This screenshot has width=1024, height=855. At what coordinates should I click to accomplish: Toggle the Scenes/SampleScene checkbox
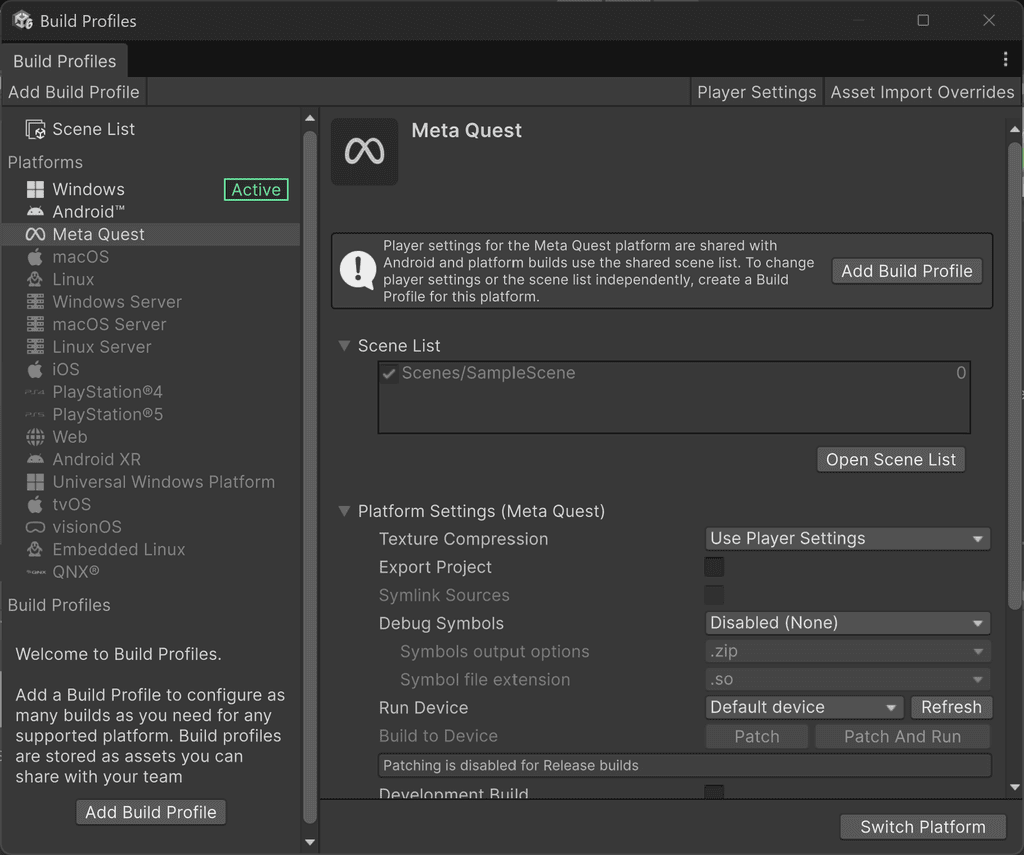pyautogui.click(x=389, y=374)
